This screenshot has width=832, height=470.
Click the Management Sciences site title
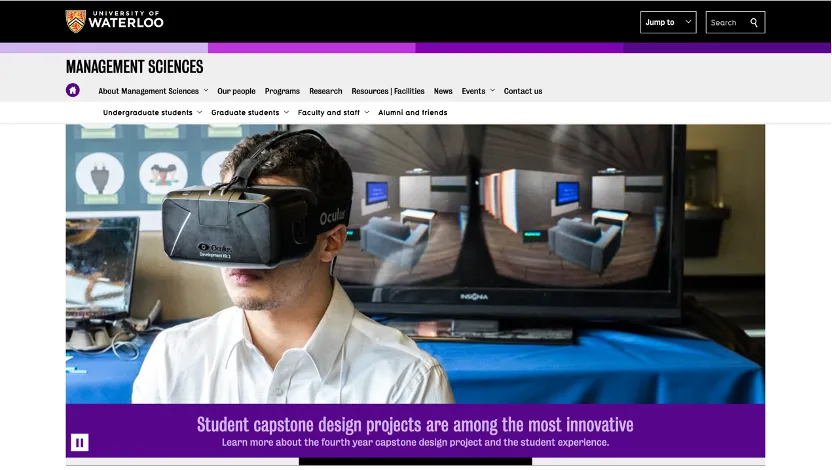tap(134, 67)
